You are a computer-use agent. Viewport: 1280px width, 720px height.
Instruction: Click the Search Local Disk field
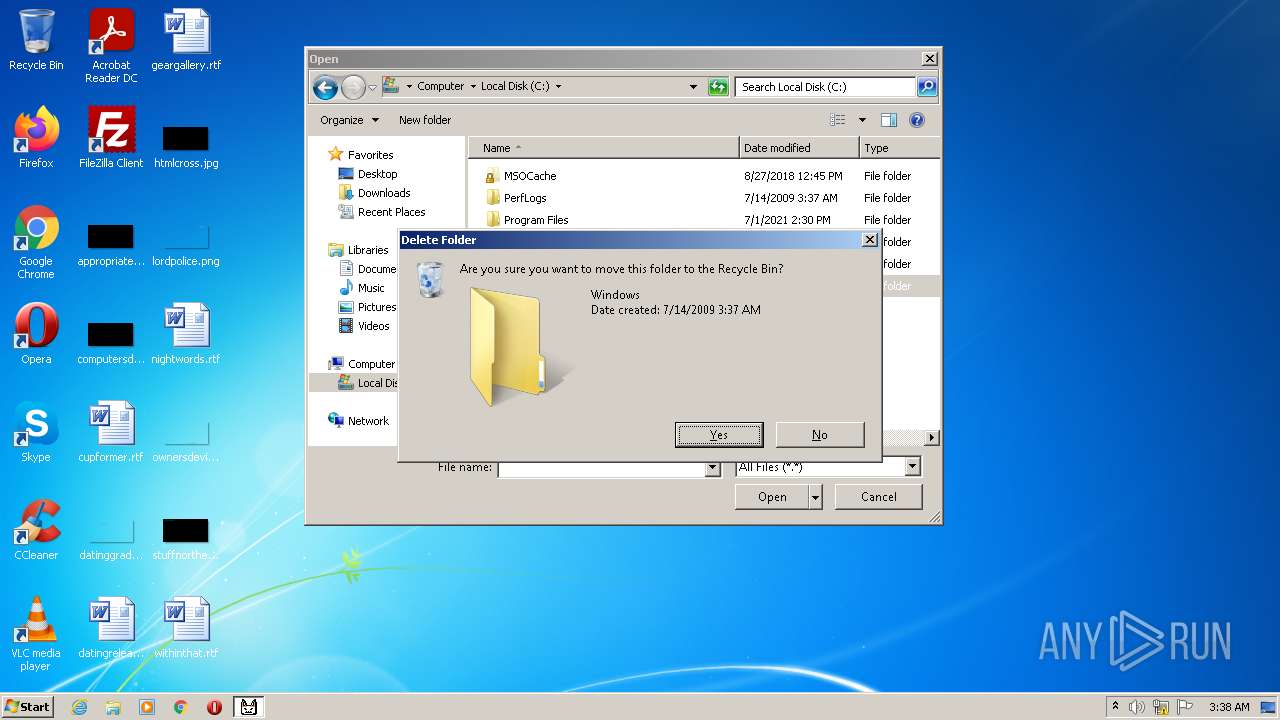826,87
